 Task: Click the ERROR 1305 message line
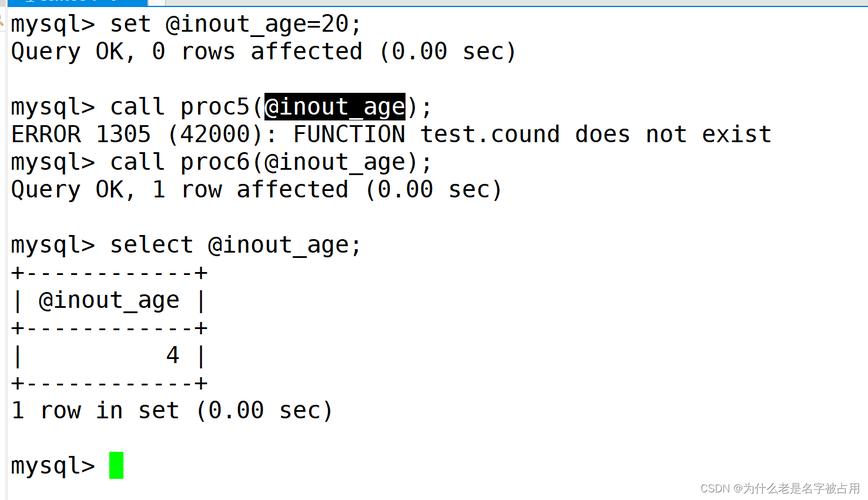click(x=391, y=135)
